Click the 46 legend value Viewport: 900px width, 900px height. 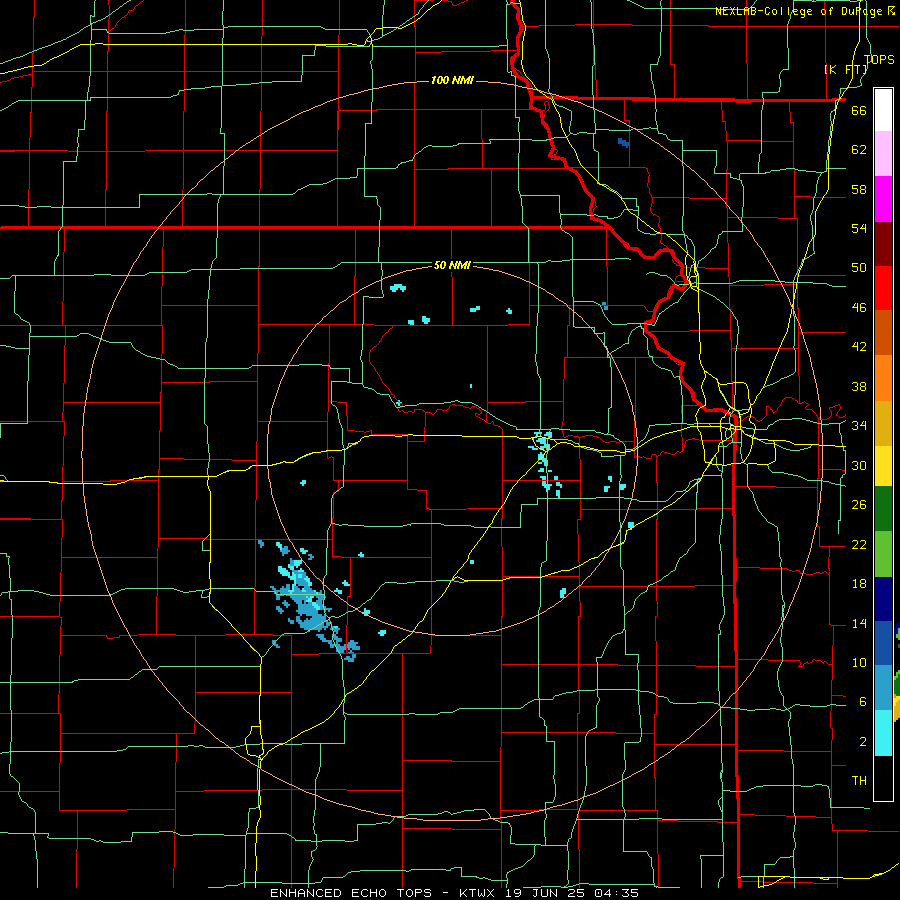[859, 308]
